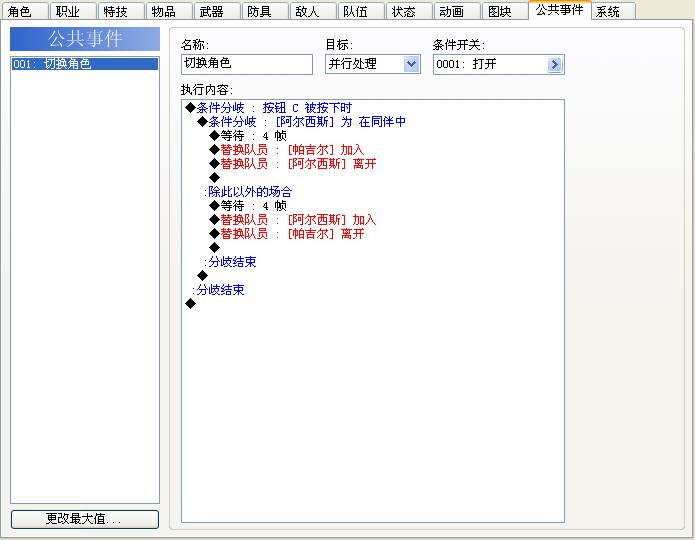Screen dimensions: 695x540
Task: Go to the 物品 tab
Action: (x=169, y=11)
